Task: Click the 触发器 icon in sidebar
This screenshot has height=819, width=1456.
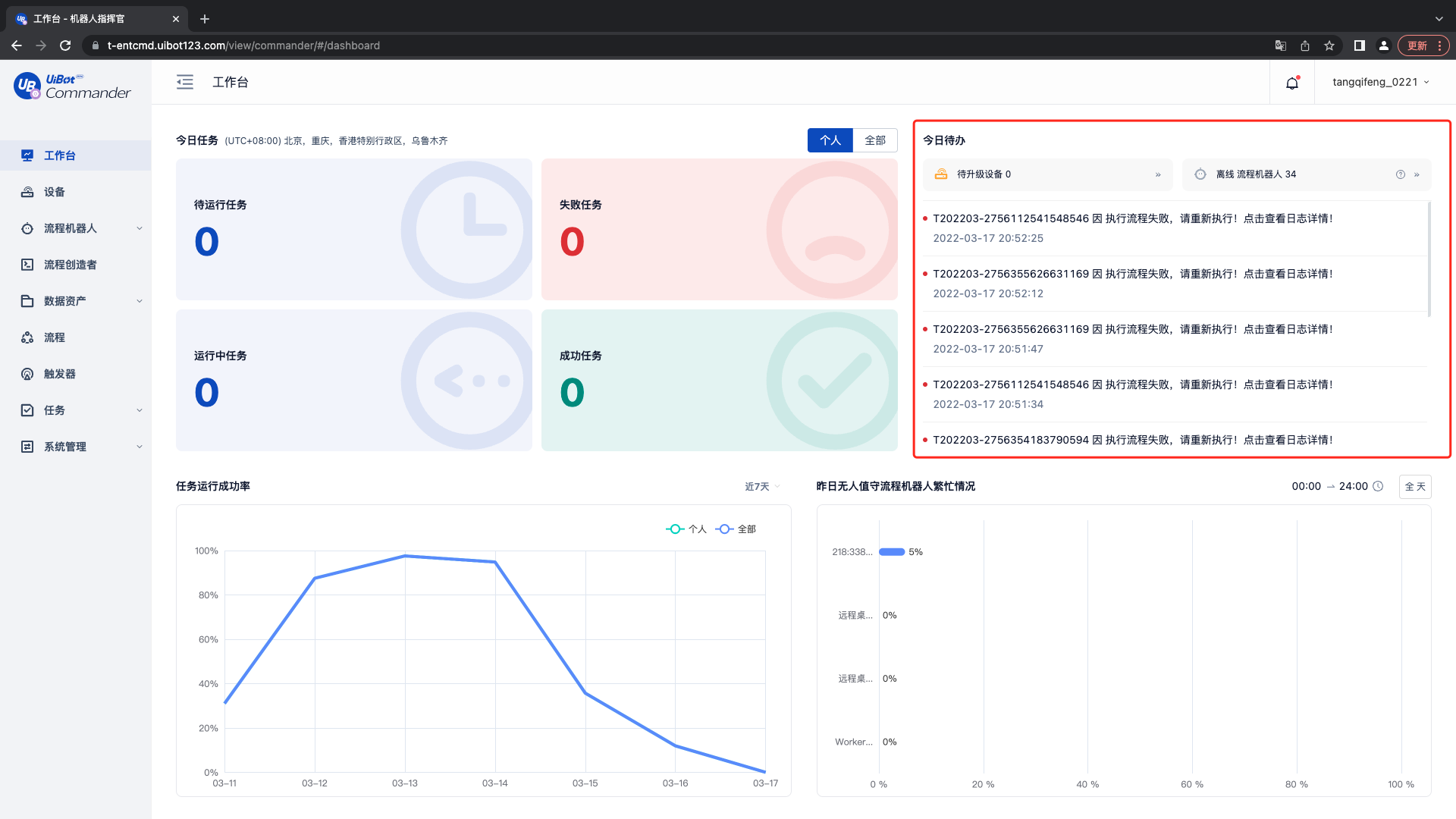Action: pyautogui.click(x=27, y=374)
